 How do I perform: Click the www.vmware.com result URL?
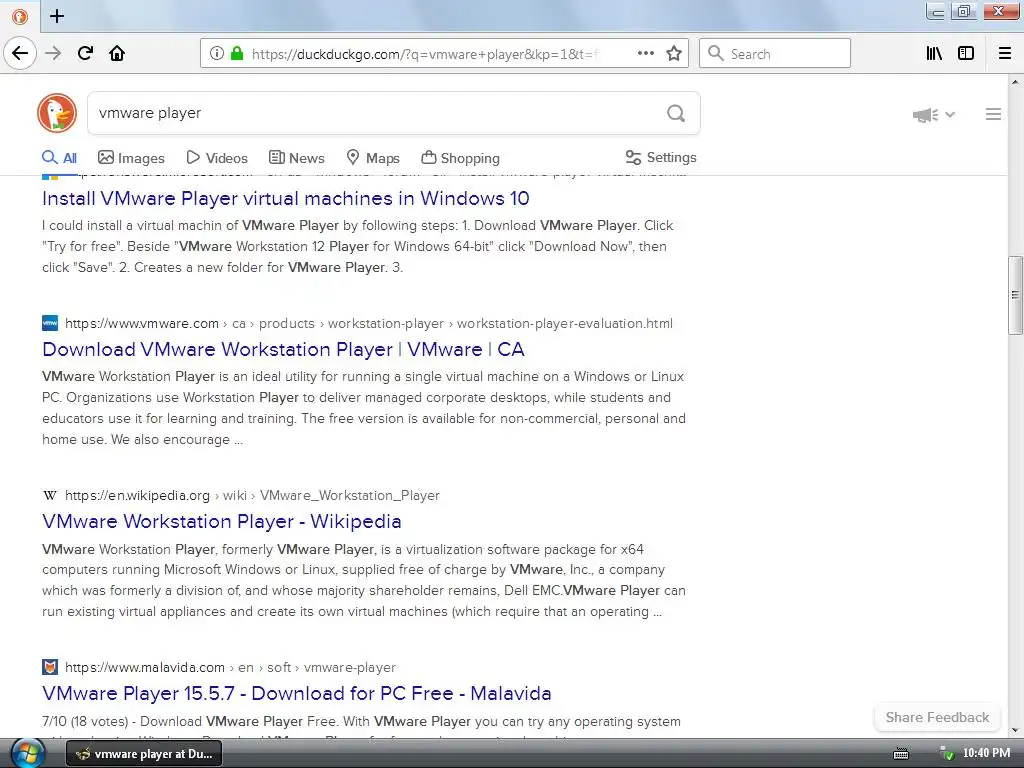(142, 323)
